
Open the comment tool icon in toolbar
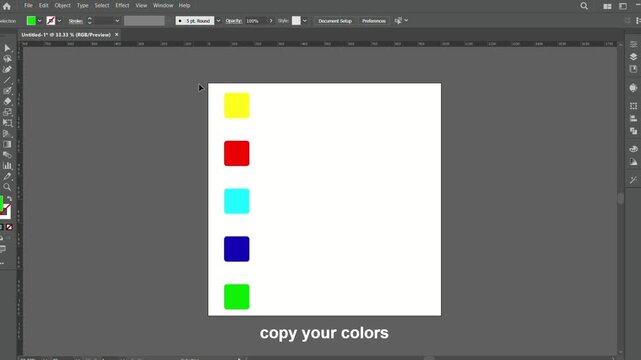[x=3, y=249]
